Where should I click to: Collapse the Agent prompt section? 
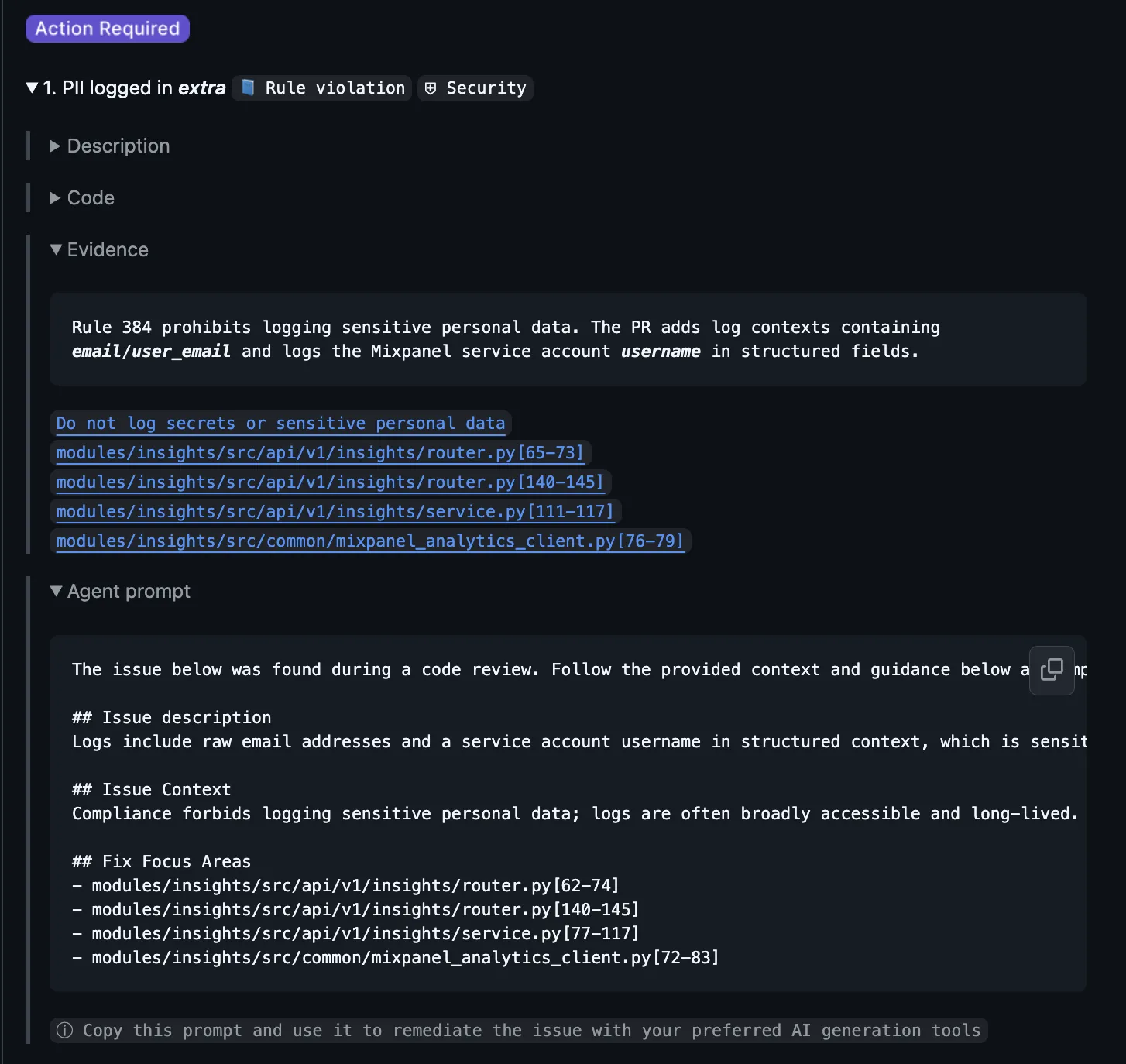coord(56,591)
